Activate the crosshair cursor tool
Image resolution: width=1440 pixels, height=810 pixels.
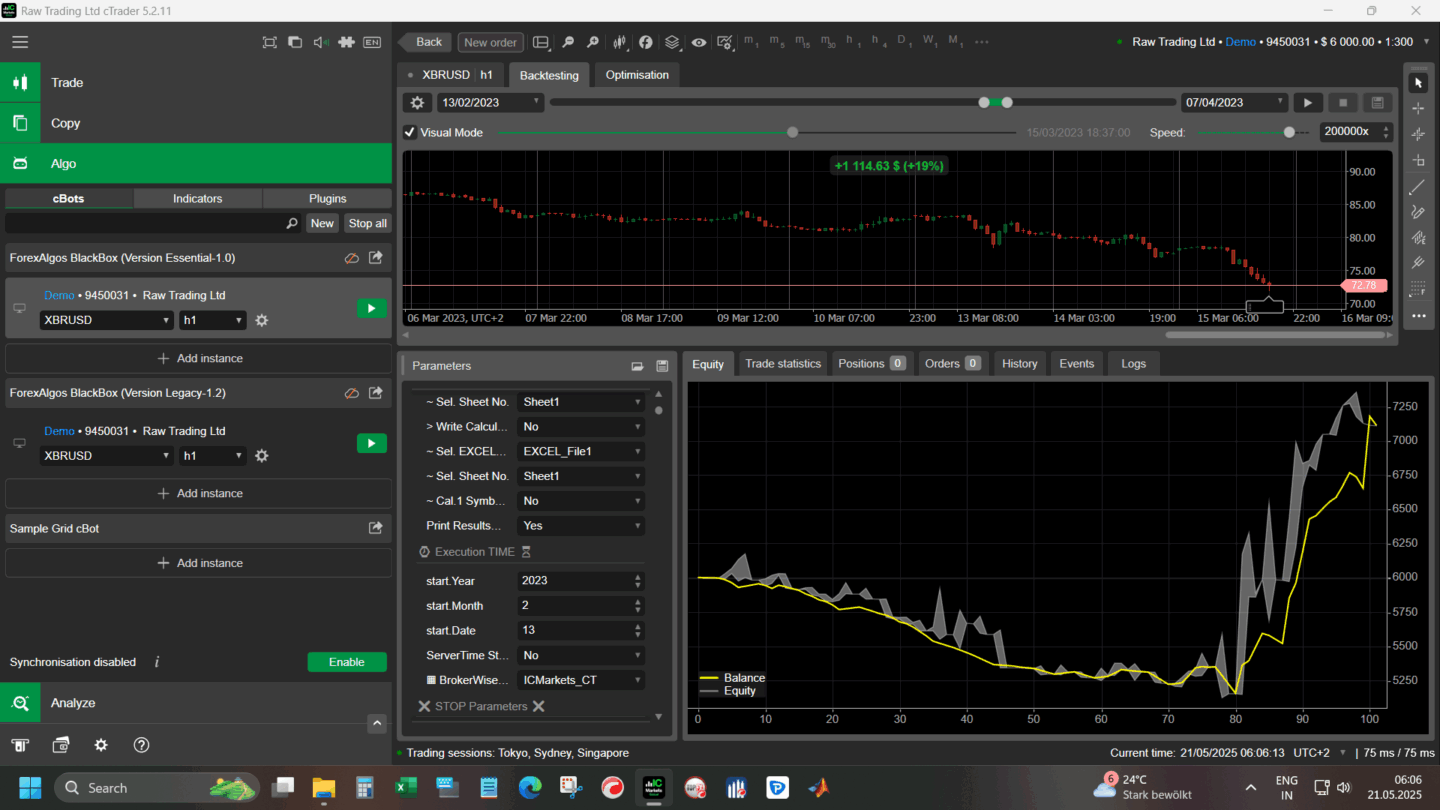pyautogui.click(x=1417, y=108)
